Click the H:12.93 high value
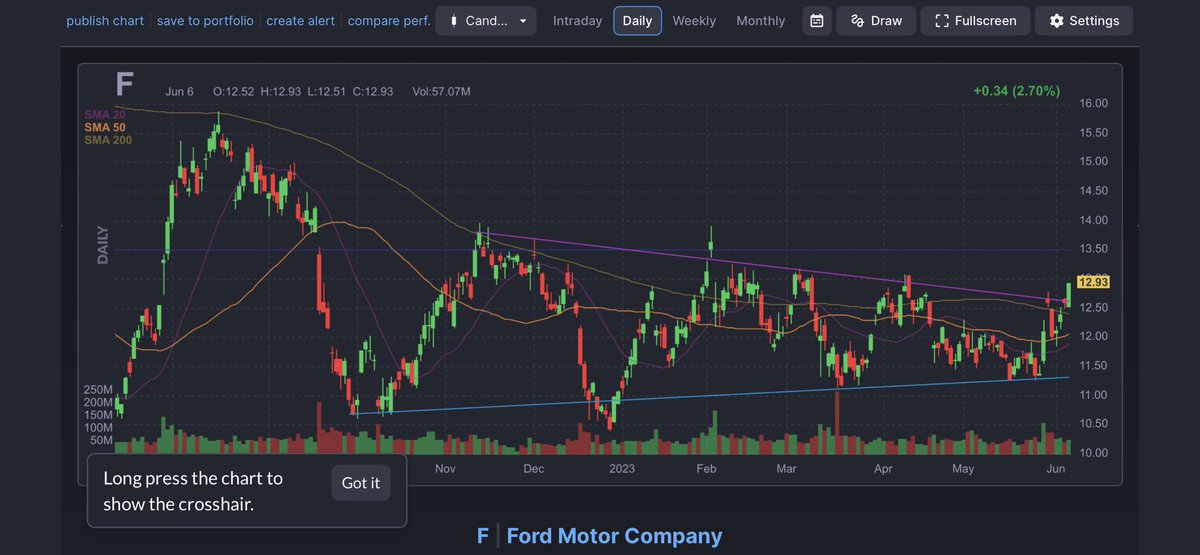The image size is (1200, 555). pos(283,92)
